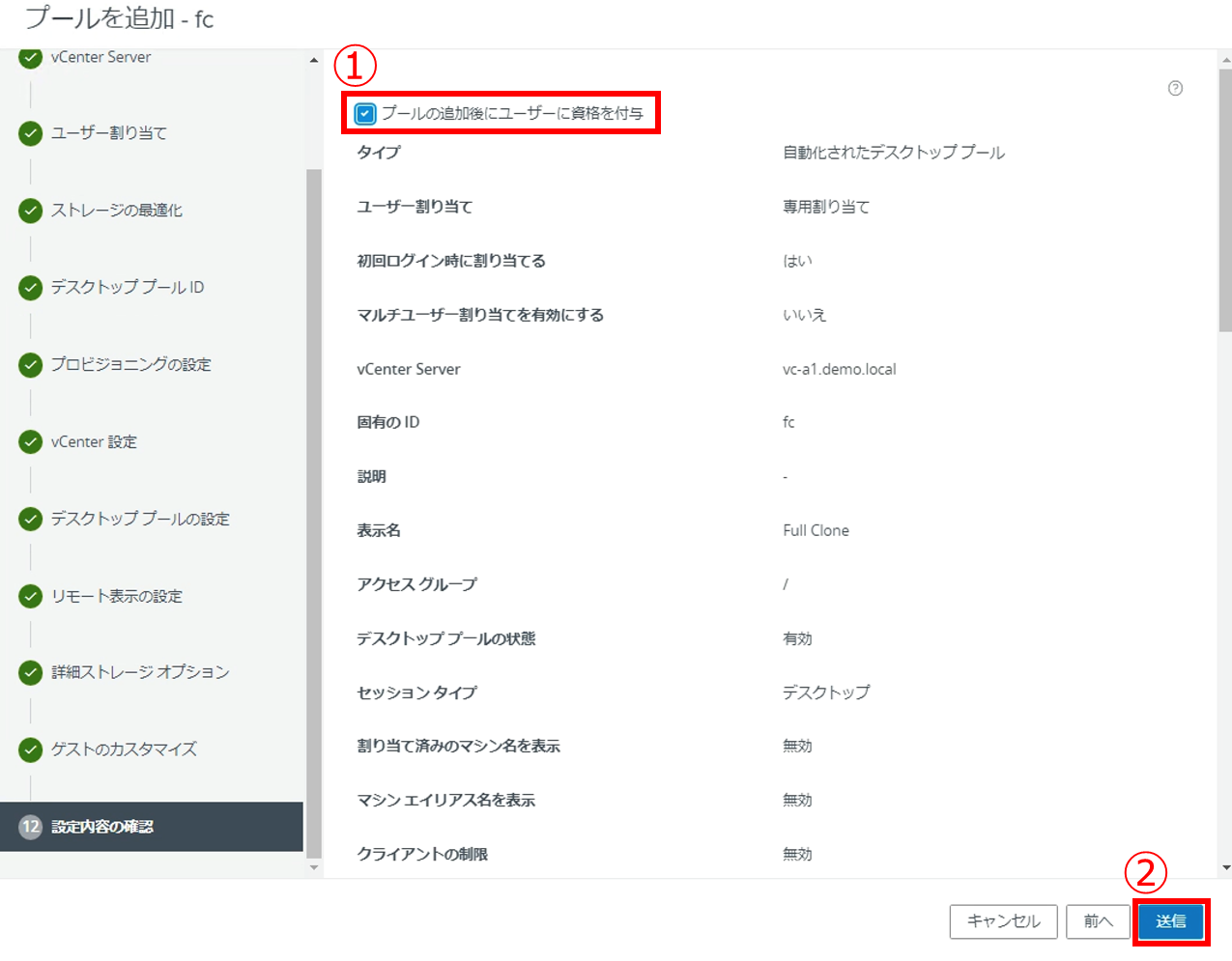The image size is (1232, 961).
Task: Click the step 12 number badge
Action: pyautogui.click(x=31, y=827)
